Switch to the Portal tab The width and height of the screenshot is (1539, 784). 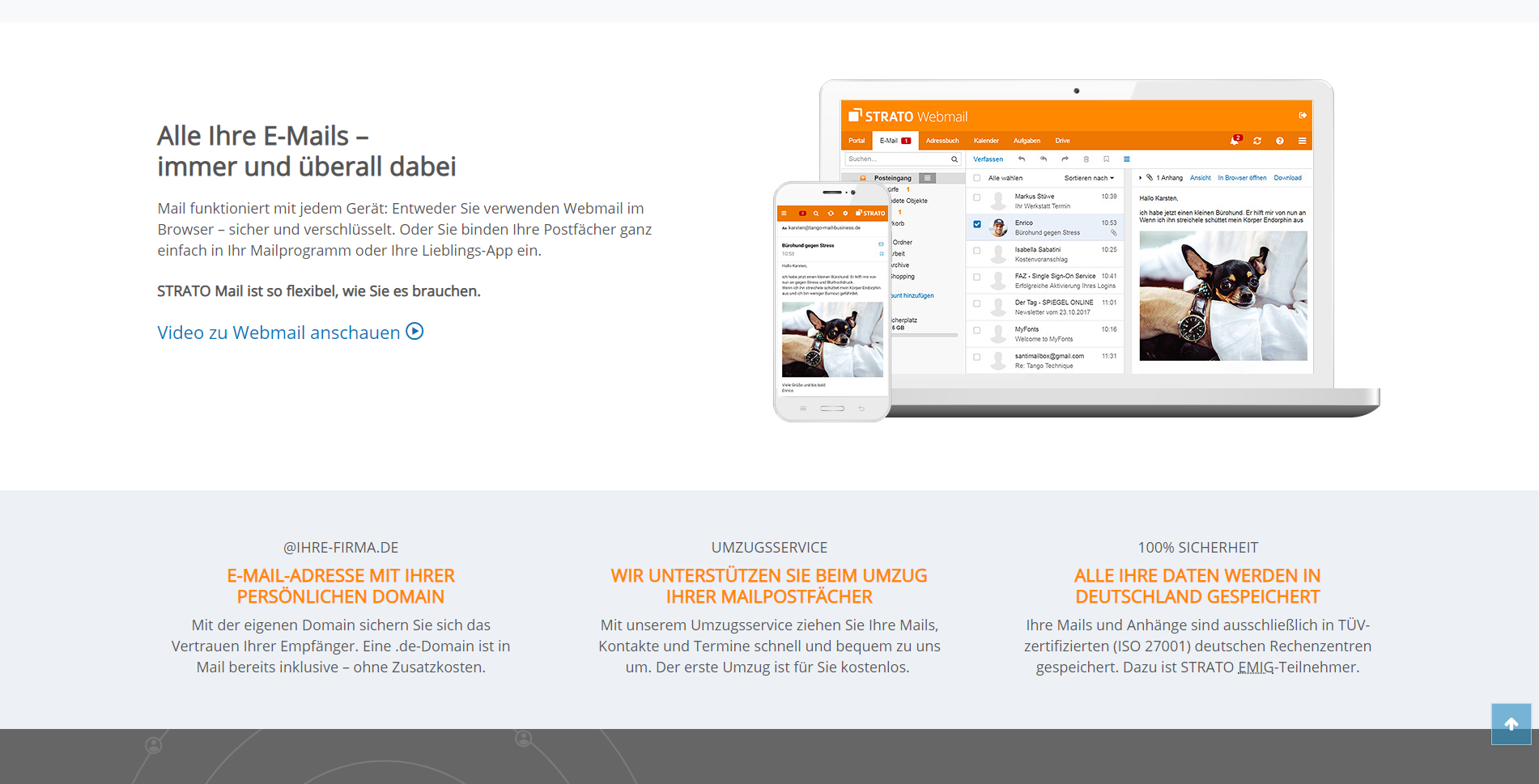857,141
